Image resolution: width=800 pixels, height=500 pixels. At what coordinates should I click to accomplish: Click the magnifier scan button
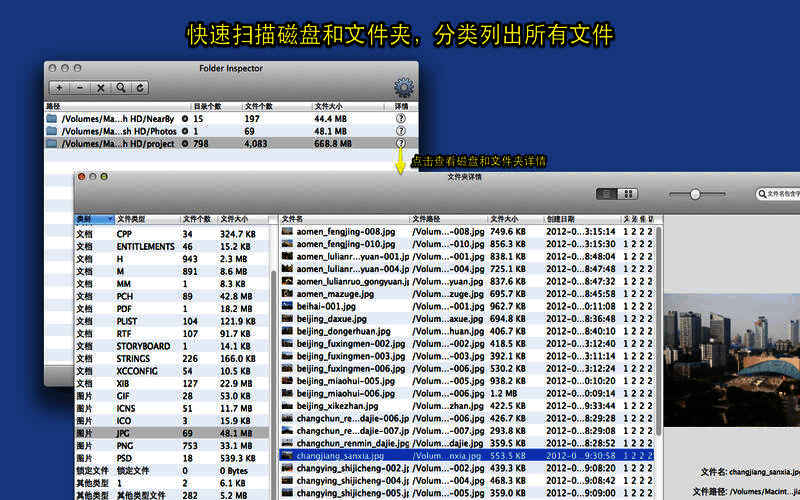[121, 88]
